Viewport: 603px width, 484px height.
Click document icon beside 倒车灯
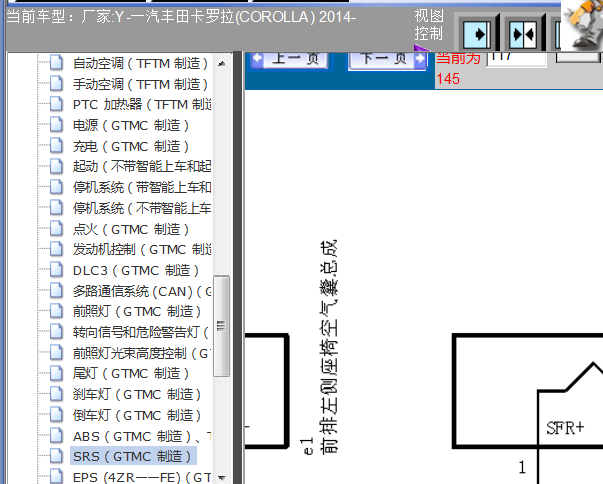[57, 415]
